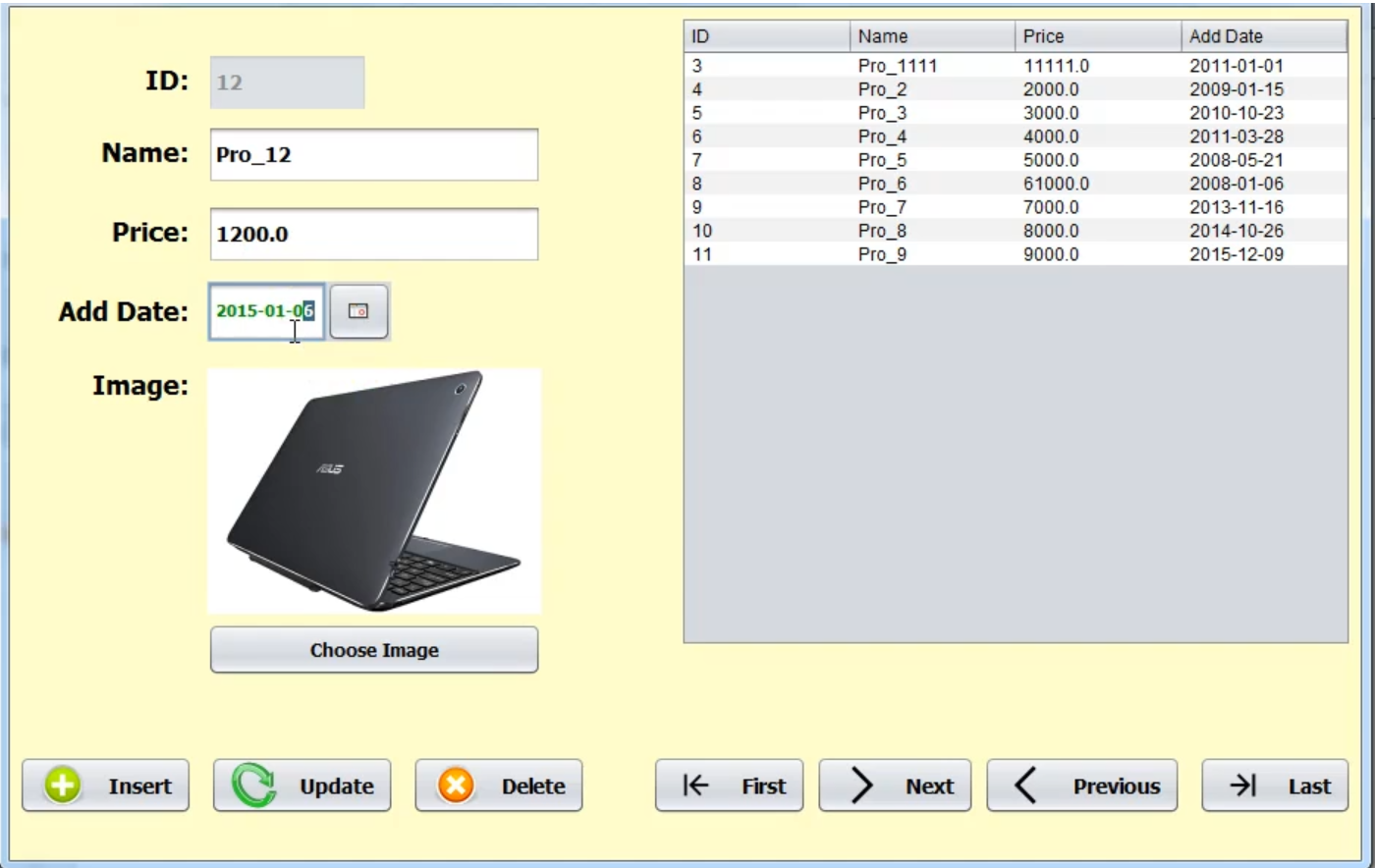Viewport: 1375px width, 868px height.
Task: Click the price cell 11111.0
Action: click(x=1098, y=66)
